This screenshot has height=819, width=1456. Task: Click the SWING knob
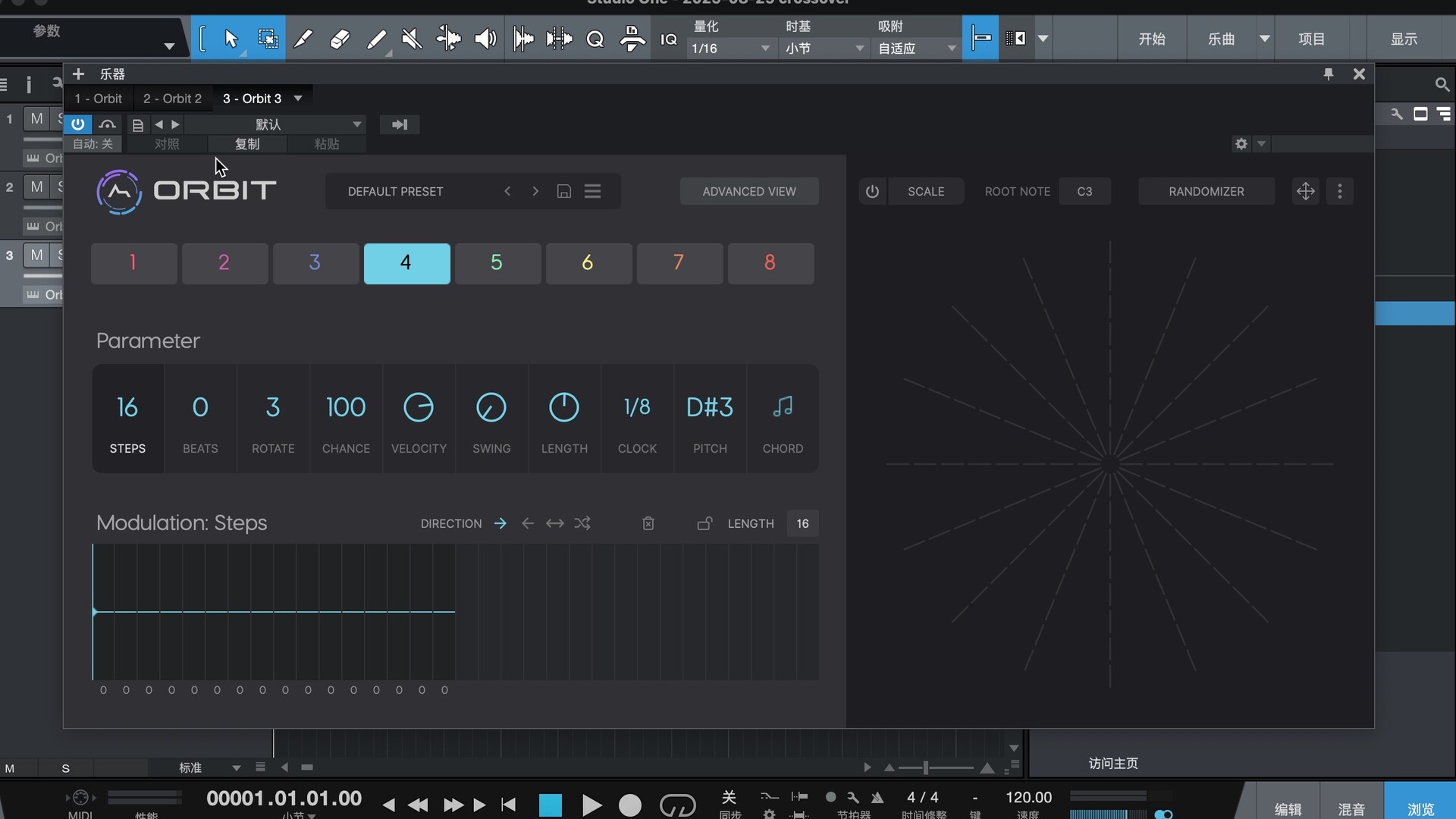[491, 408]
